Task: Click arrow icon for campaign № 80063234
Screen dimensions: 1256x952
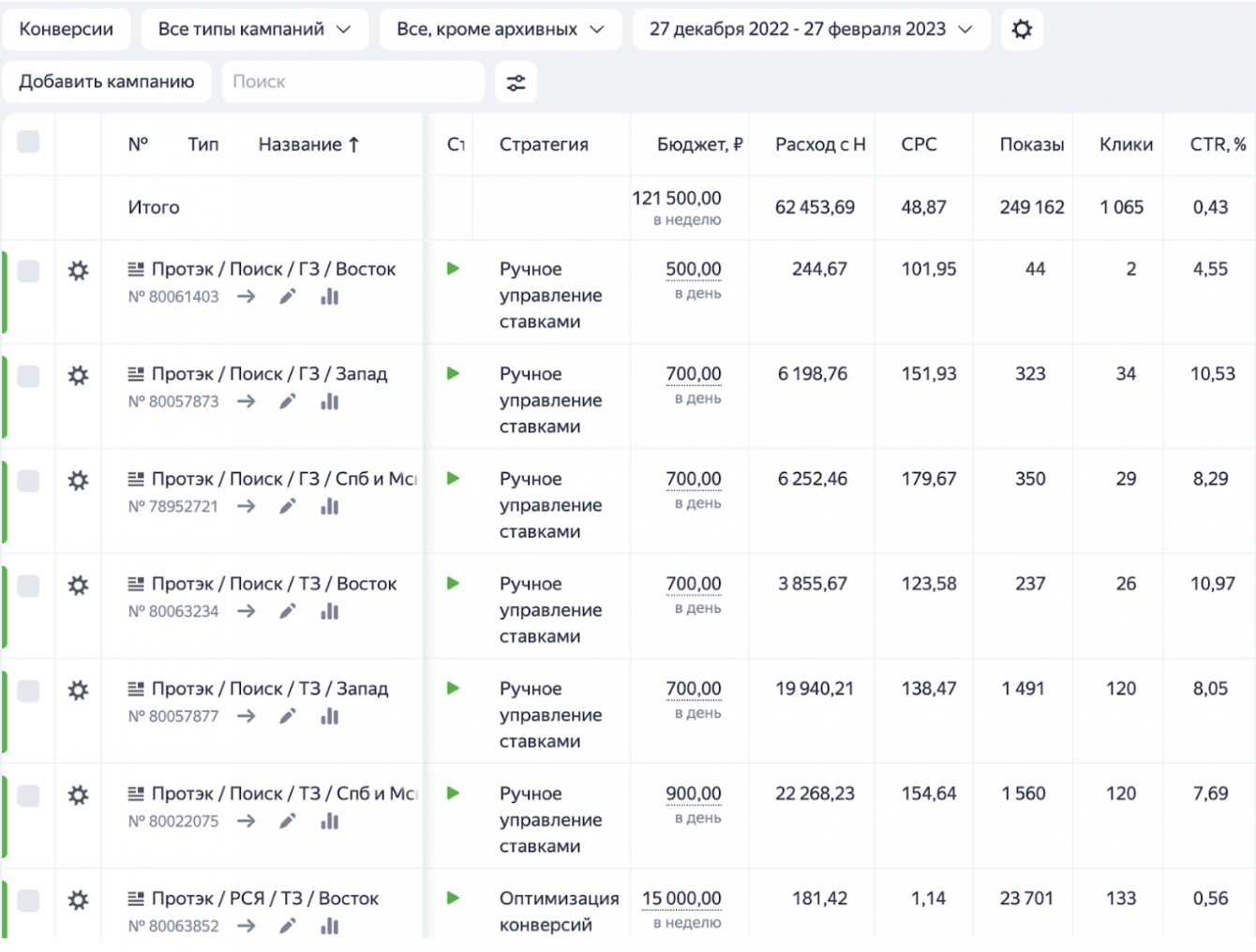Action: click(x=246, y=611)
